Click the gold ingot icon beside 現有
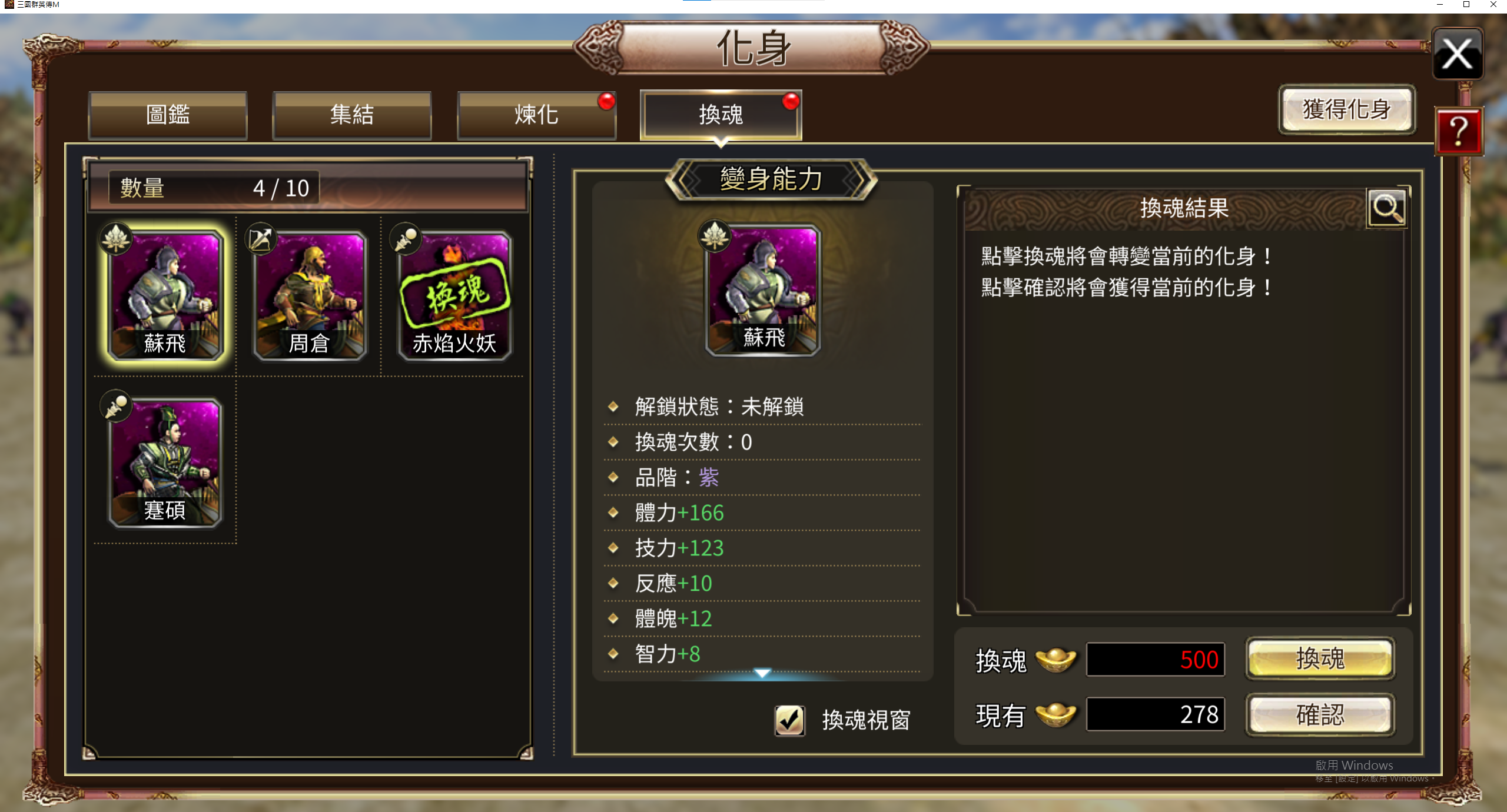 (x=1055, y=715)
